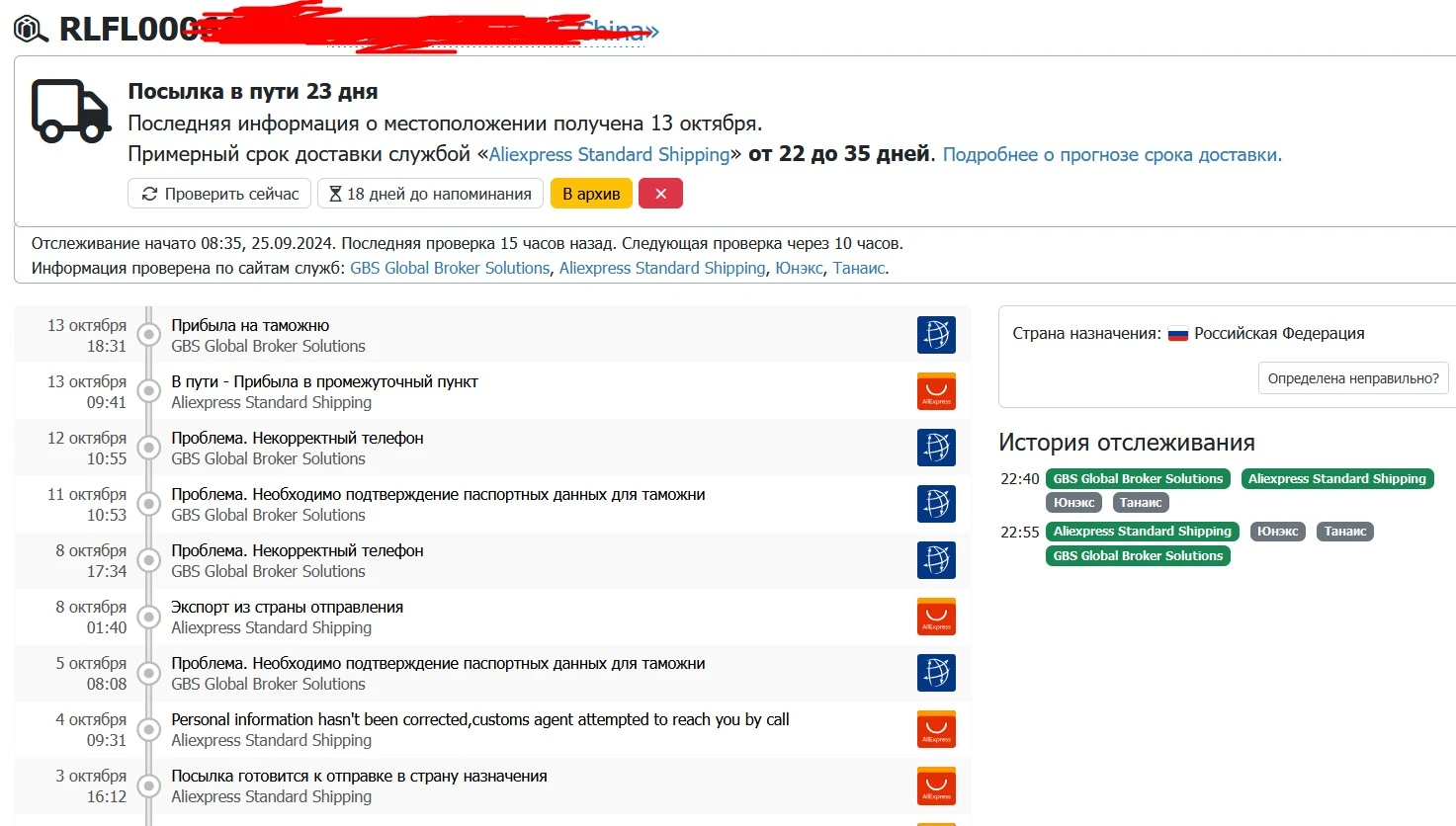Click the delivery truck icon
The width and height of the screenshot is (1456, 826).
coord(70,110)
